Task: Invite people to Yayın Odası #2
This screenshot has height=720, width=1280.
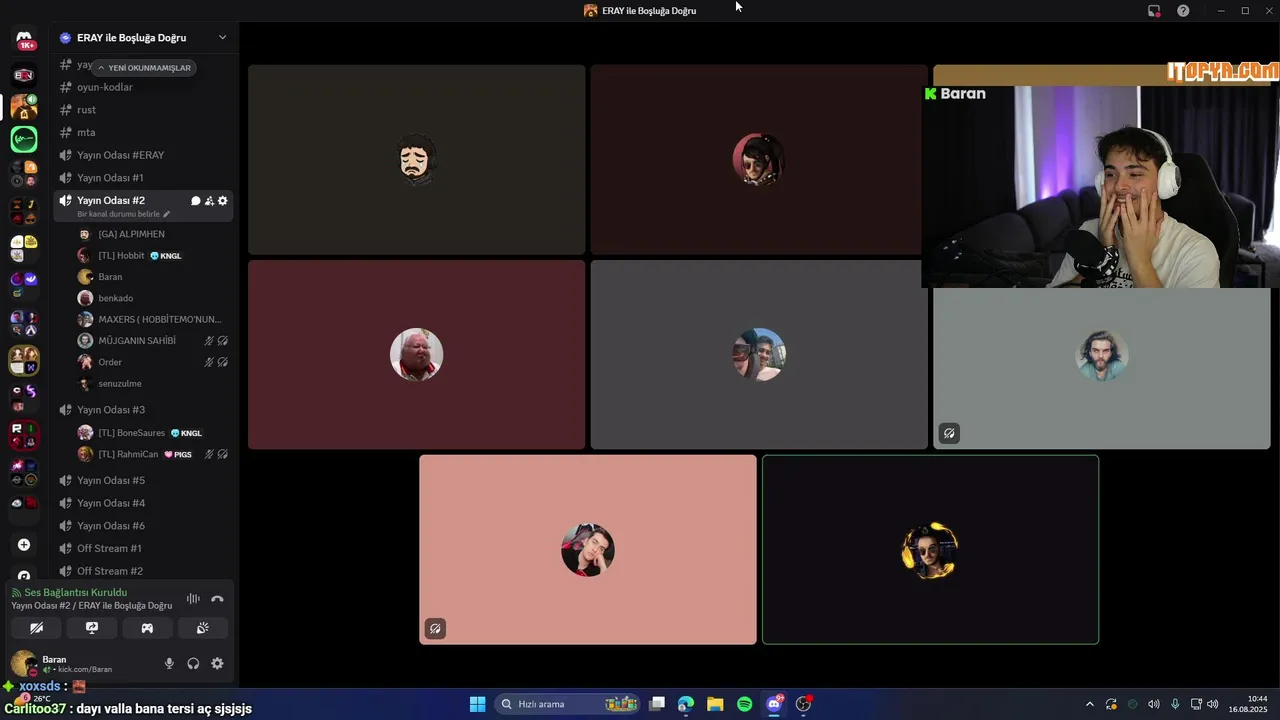Action: pyautogui.click(x=209, y=201)
